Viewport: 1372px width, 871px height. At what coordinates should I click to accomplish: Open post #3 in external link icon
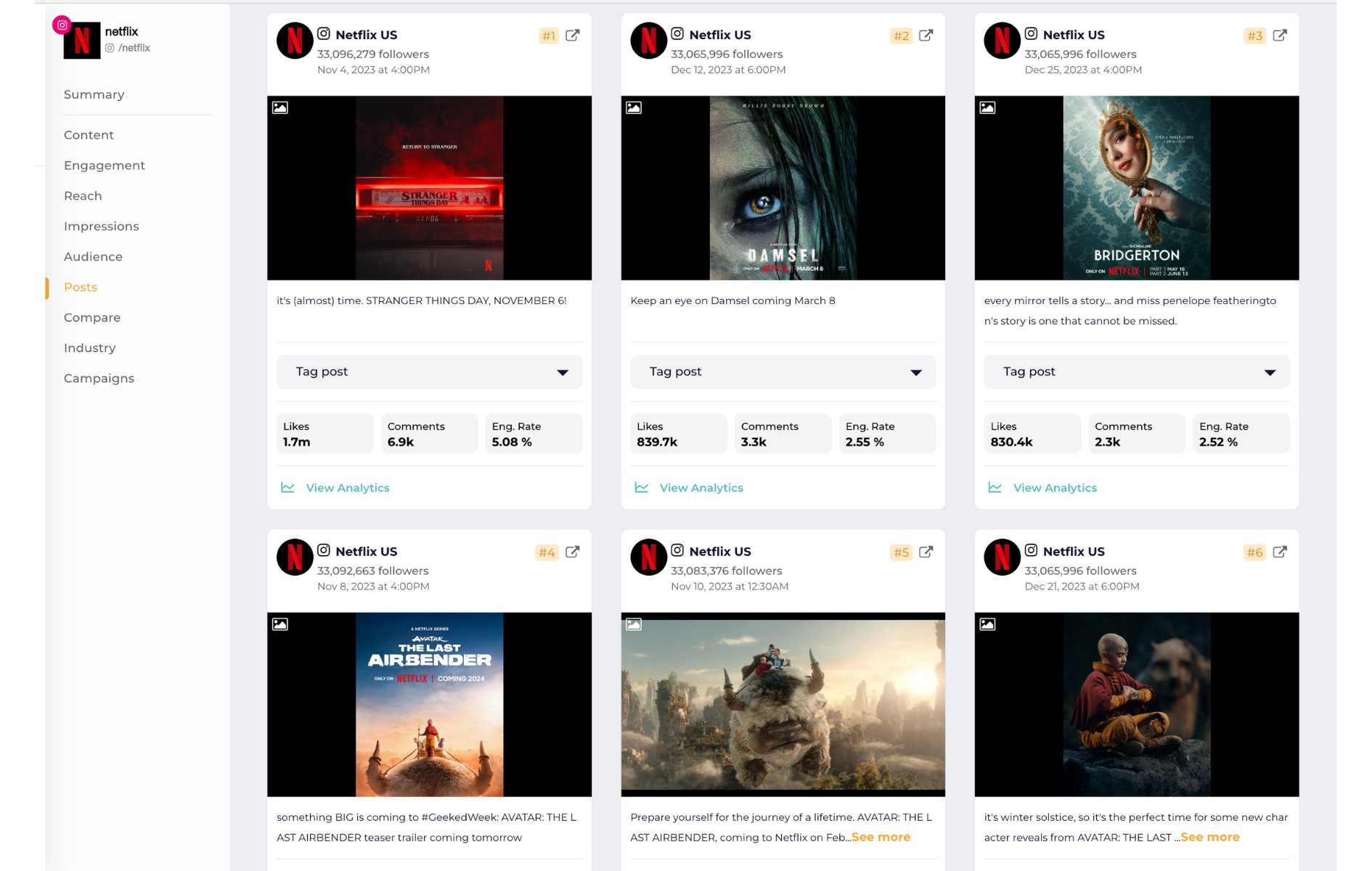[1280, 35]
